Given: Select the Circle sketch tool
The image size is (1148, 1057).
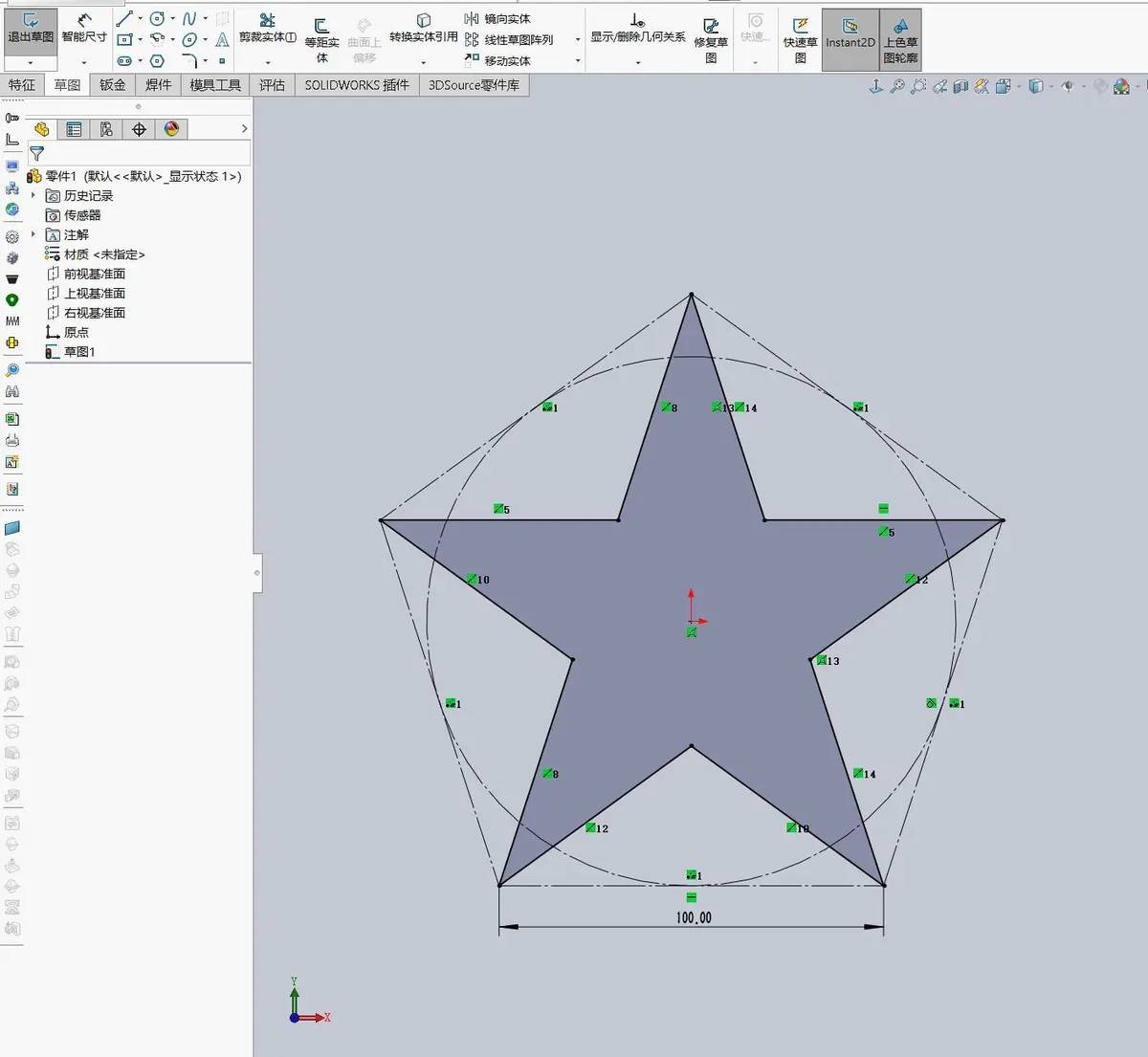Looking at the screenshot, I should point(157,18).
